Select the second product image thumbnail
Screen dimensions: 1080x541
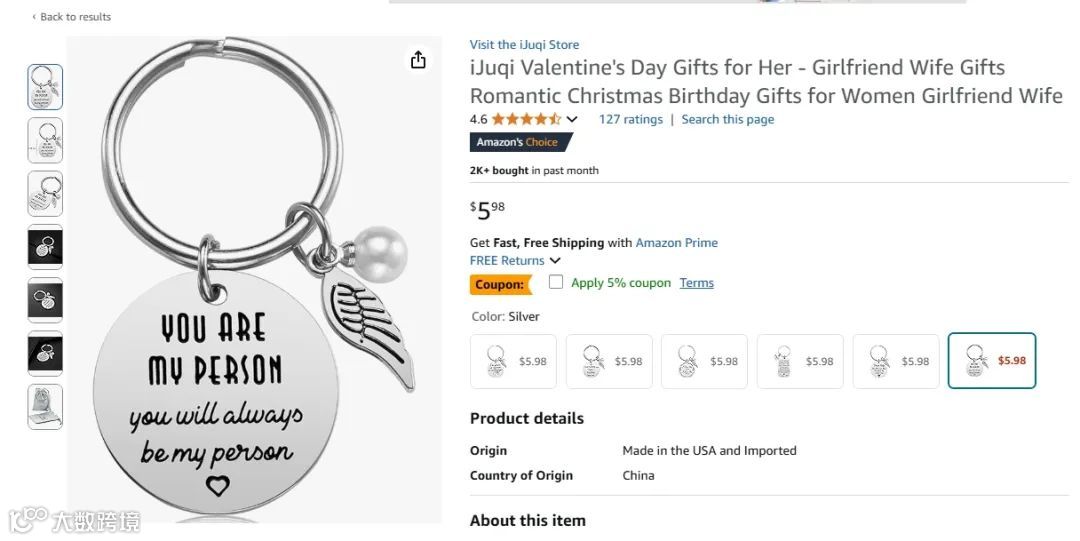tap(45, 140)
